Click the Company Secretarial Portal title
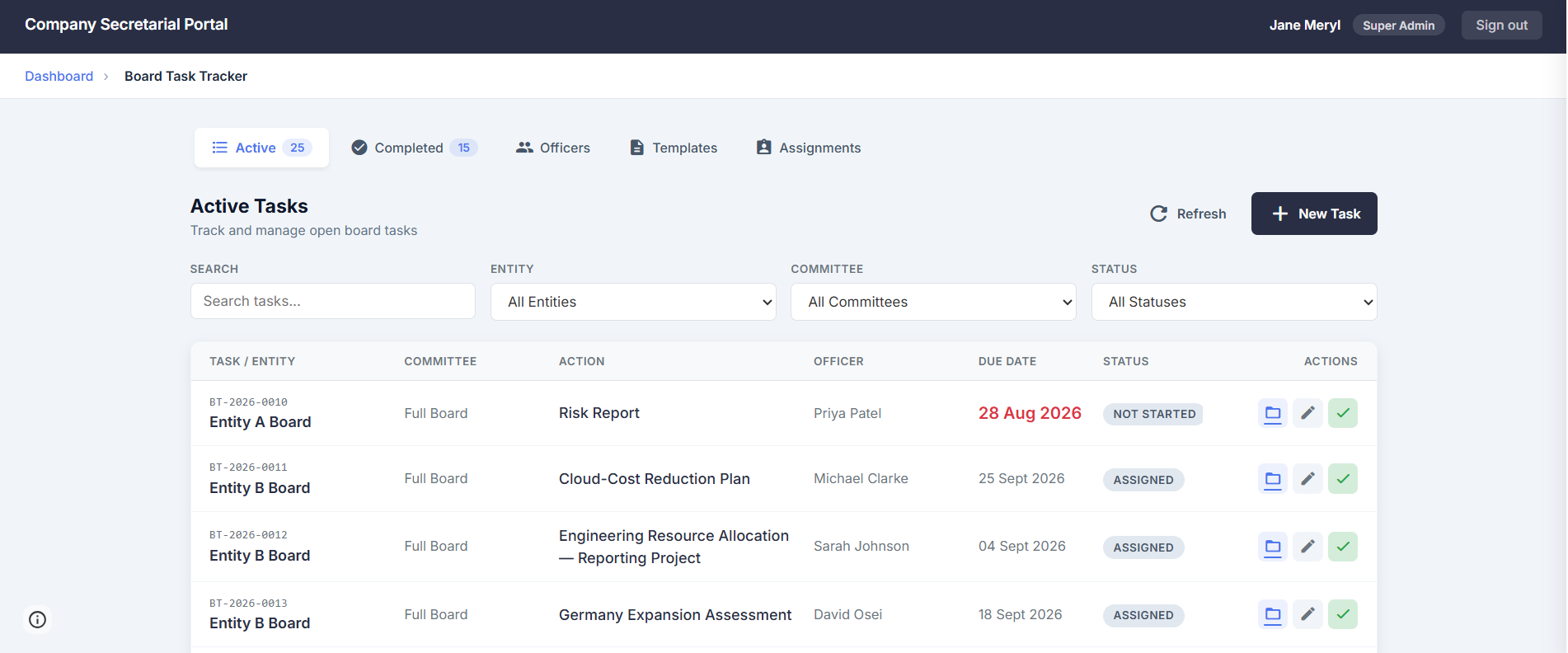 (126, 25)
